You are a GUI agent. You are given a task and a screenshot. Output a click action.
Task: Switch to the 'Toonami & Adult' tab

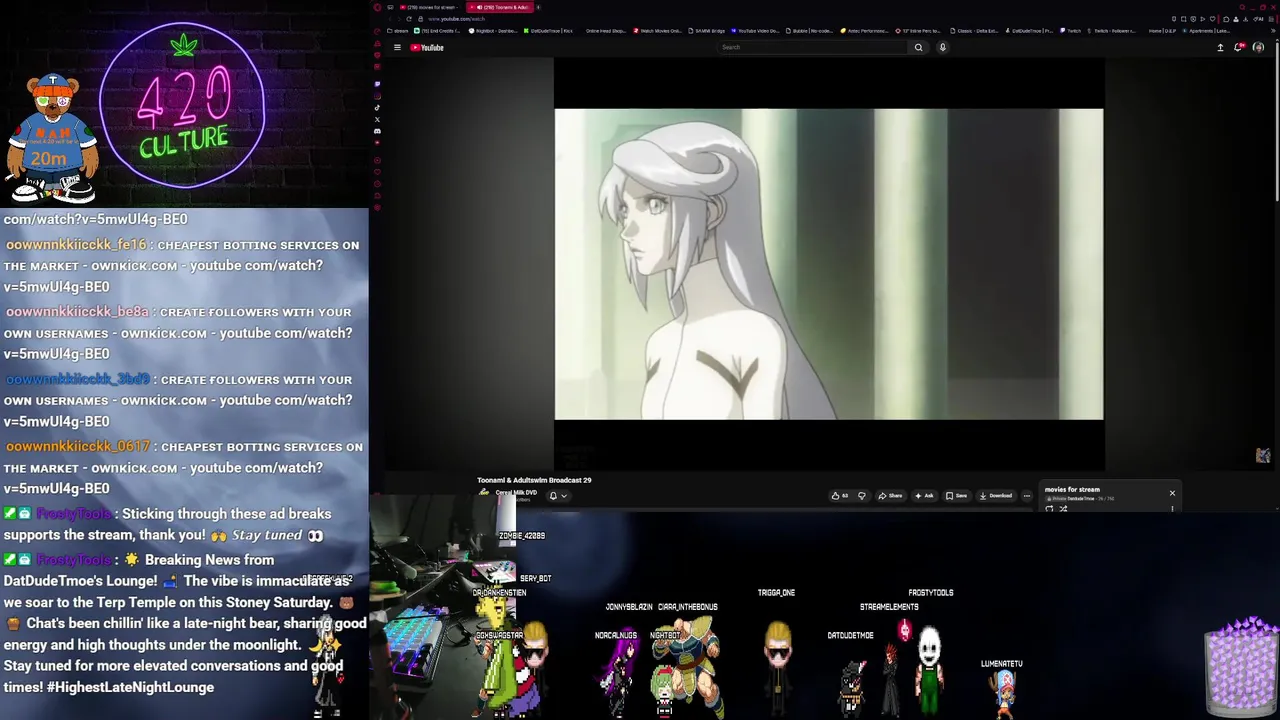point(500,7)
